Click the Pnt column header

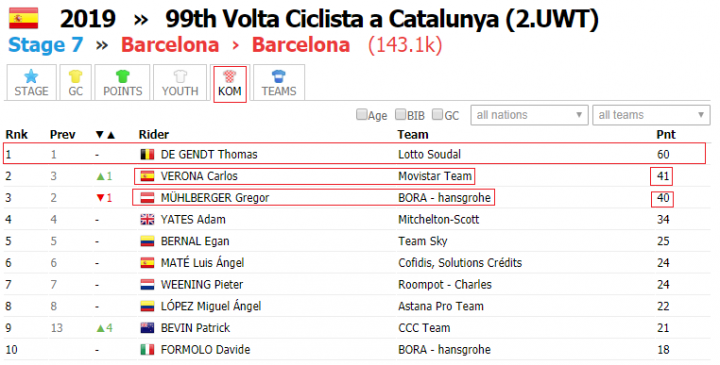click(666, 135)
